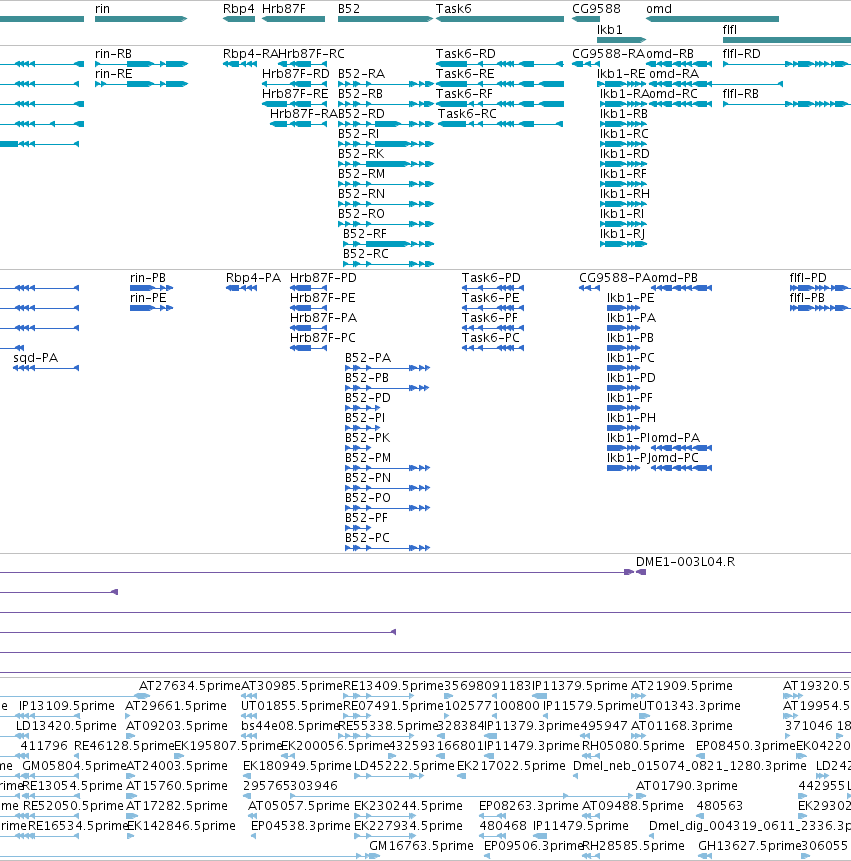This screenshot has height=861, width=851.
Task: Select transcript B52-RO
Action: coord(361,214)
